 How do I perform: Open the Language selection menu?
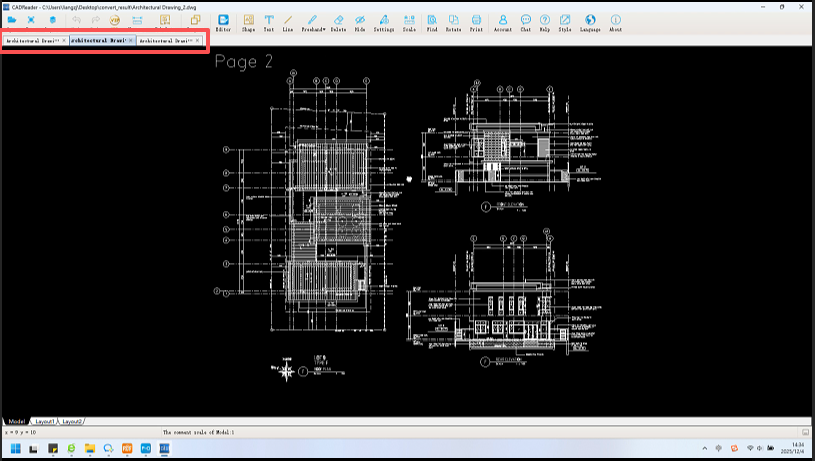[x=590, y=22]
